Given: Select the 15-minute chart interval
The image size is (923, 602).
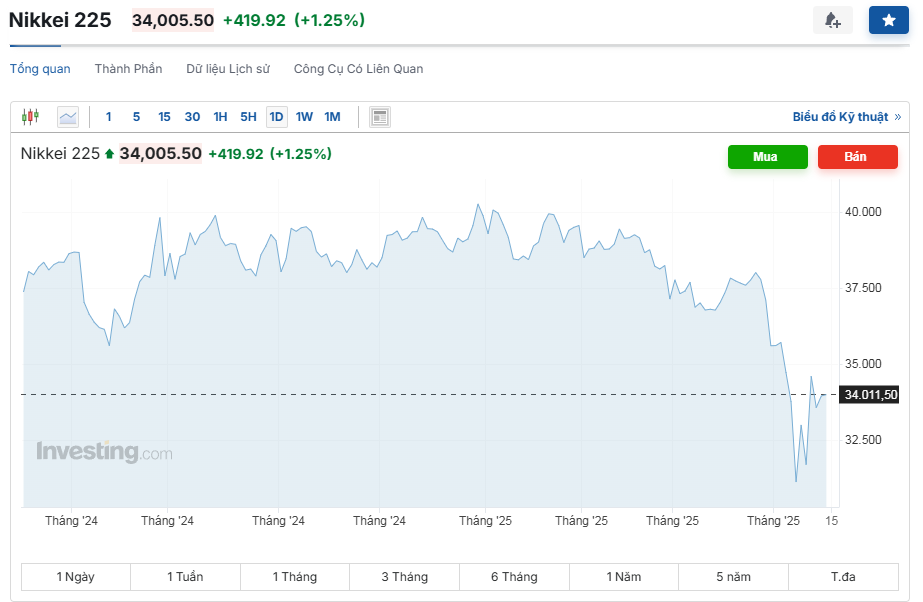Looking at the screenshot, I should pos(164,117).
